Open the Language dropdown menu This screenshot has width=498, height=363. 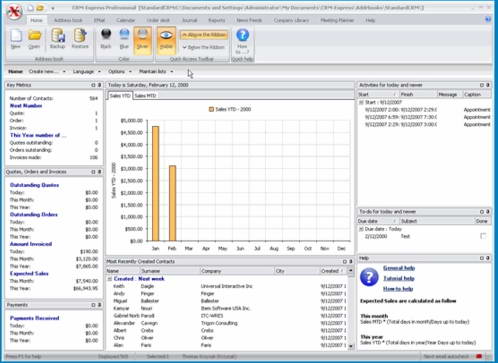(87, 72)
